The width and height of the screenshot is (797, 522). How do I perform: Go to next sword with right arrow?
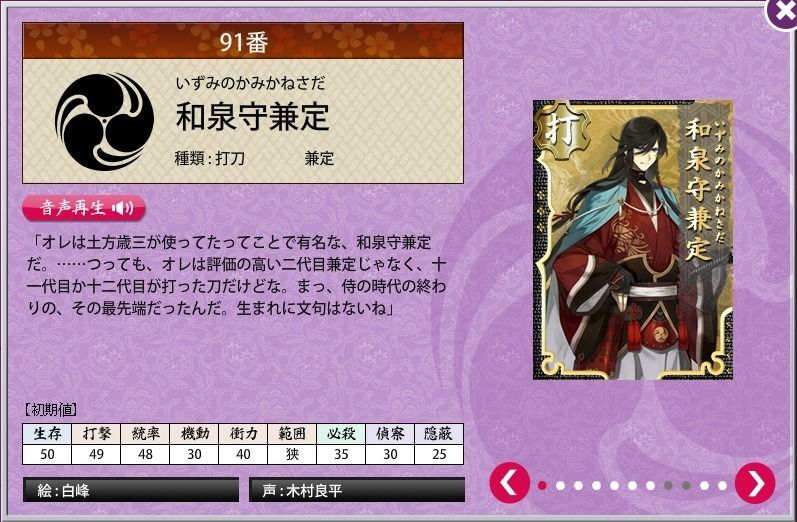(x=755, y=483)
